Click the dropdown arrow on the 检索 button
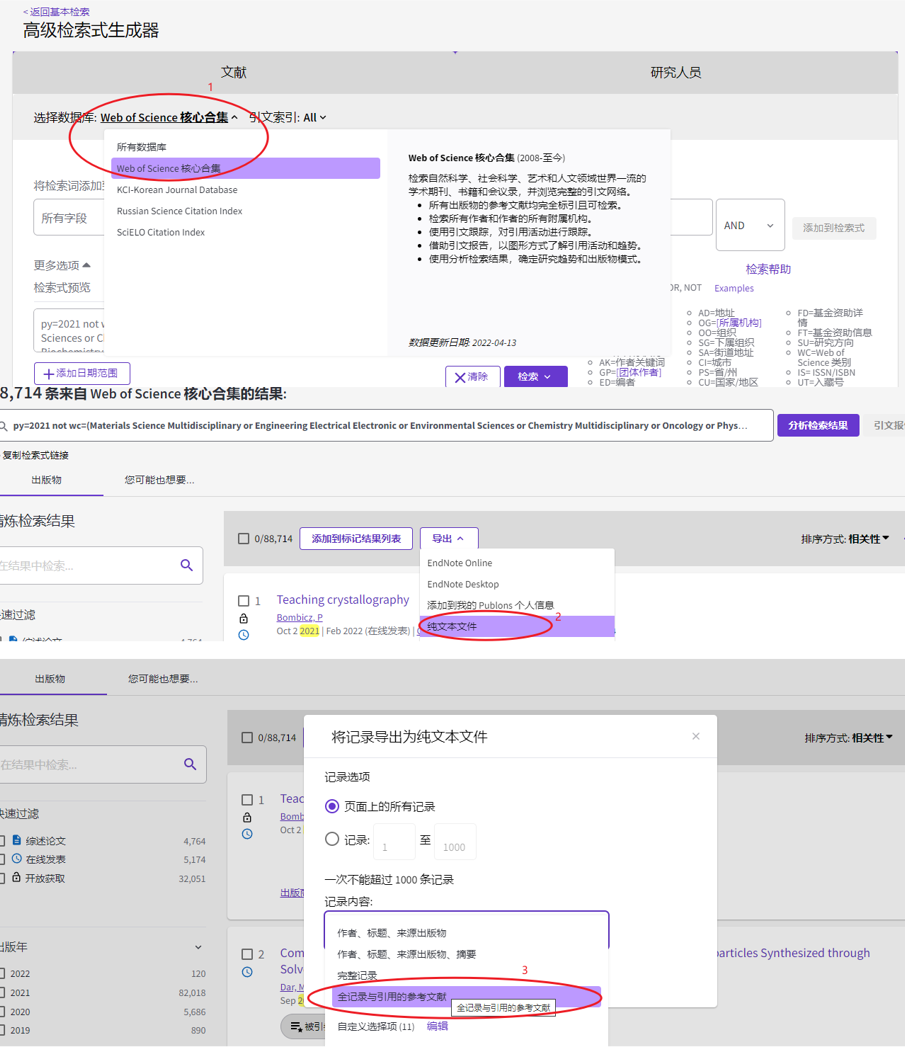905x1059 pixels. [x=548, y=377]
